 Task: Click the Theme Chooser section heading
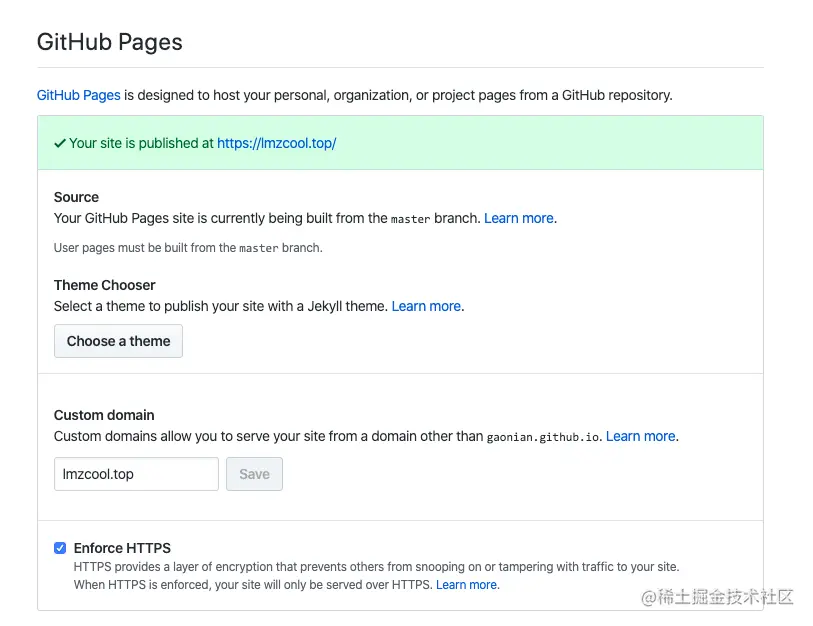pyautogui.click(x=105, y=285)
